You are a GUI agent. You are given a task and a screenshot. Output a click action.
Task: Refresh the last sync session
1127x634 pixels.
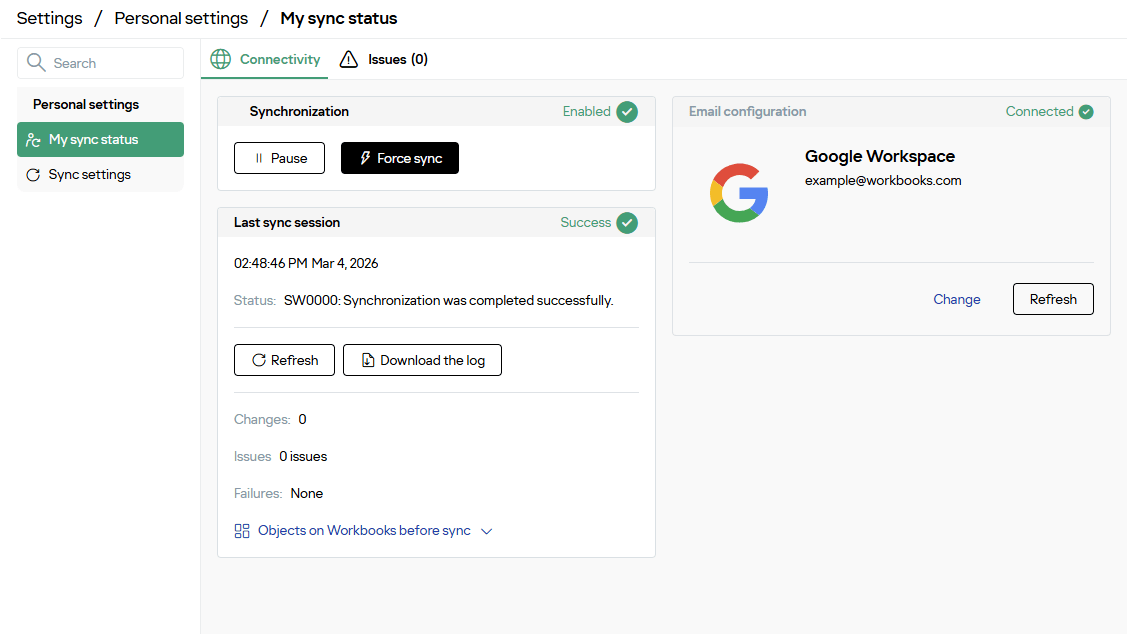[284, 360]
